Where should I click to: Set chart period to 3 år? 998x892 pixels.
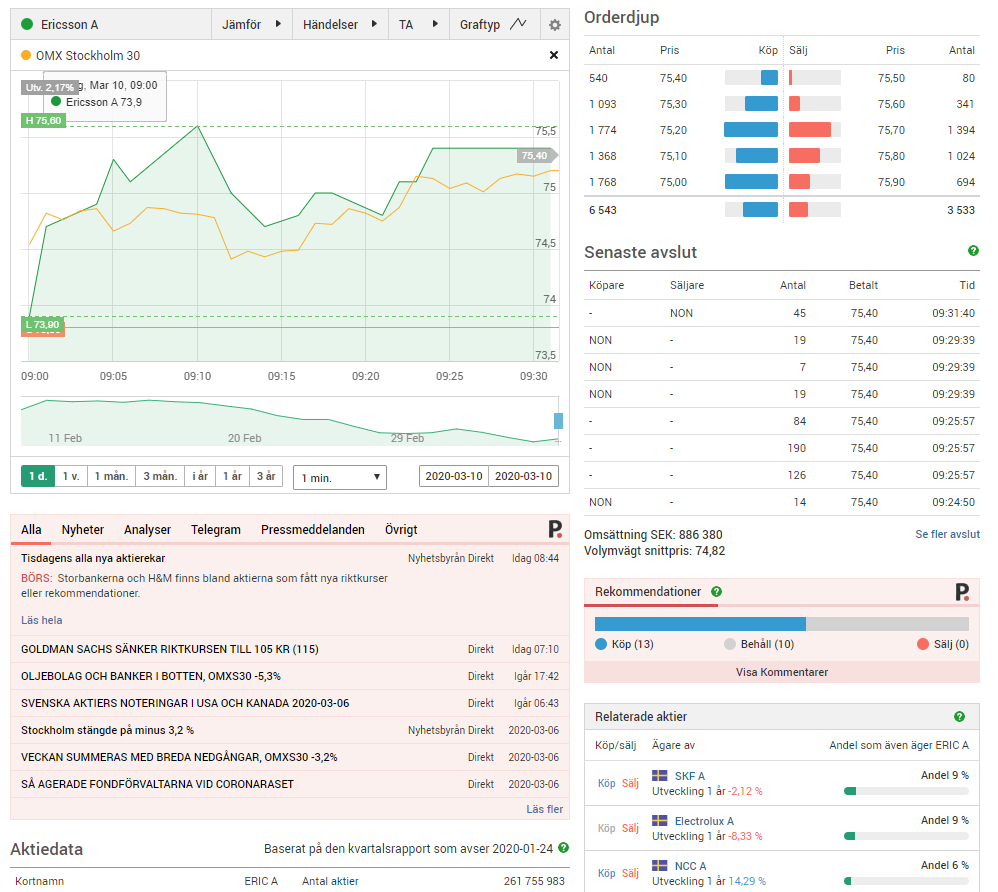pos(266,477)
